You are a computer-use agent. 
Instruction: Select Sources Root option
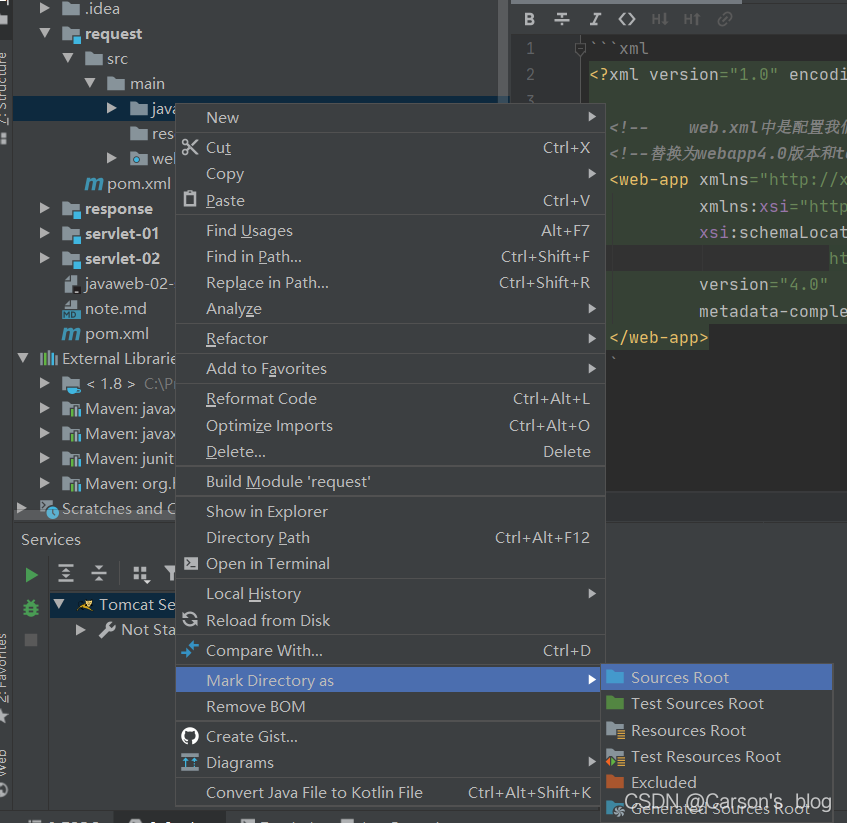716,677
